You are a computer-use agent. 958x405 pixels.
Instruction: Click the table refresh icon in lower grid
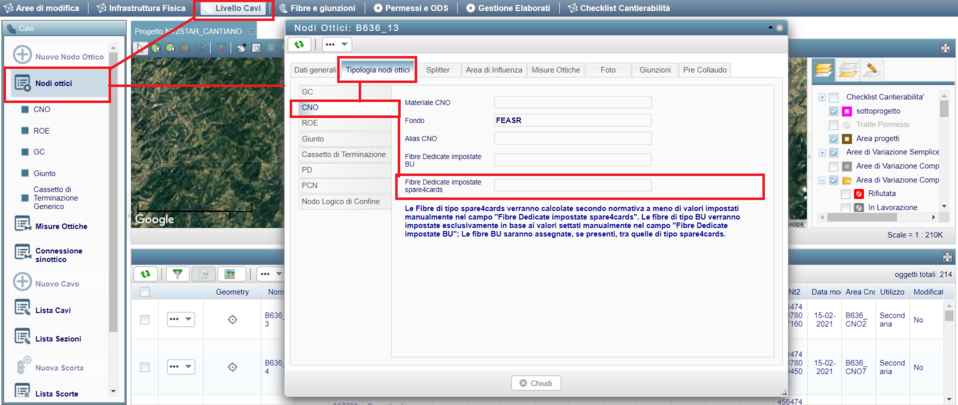(x=147, y=274)
